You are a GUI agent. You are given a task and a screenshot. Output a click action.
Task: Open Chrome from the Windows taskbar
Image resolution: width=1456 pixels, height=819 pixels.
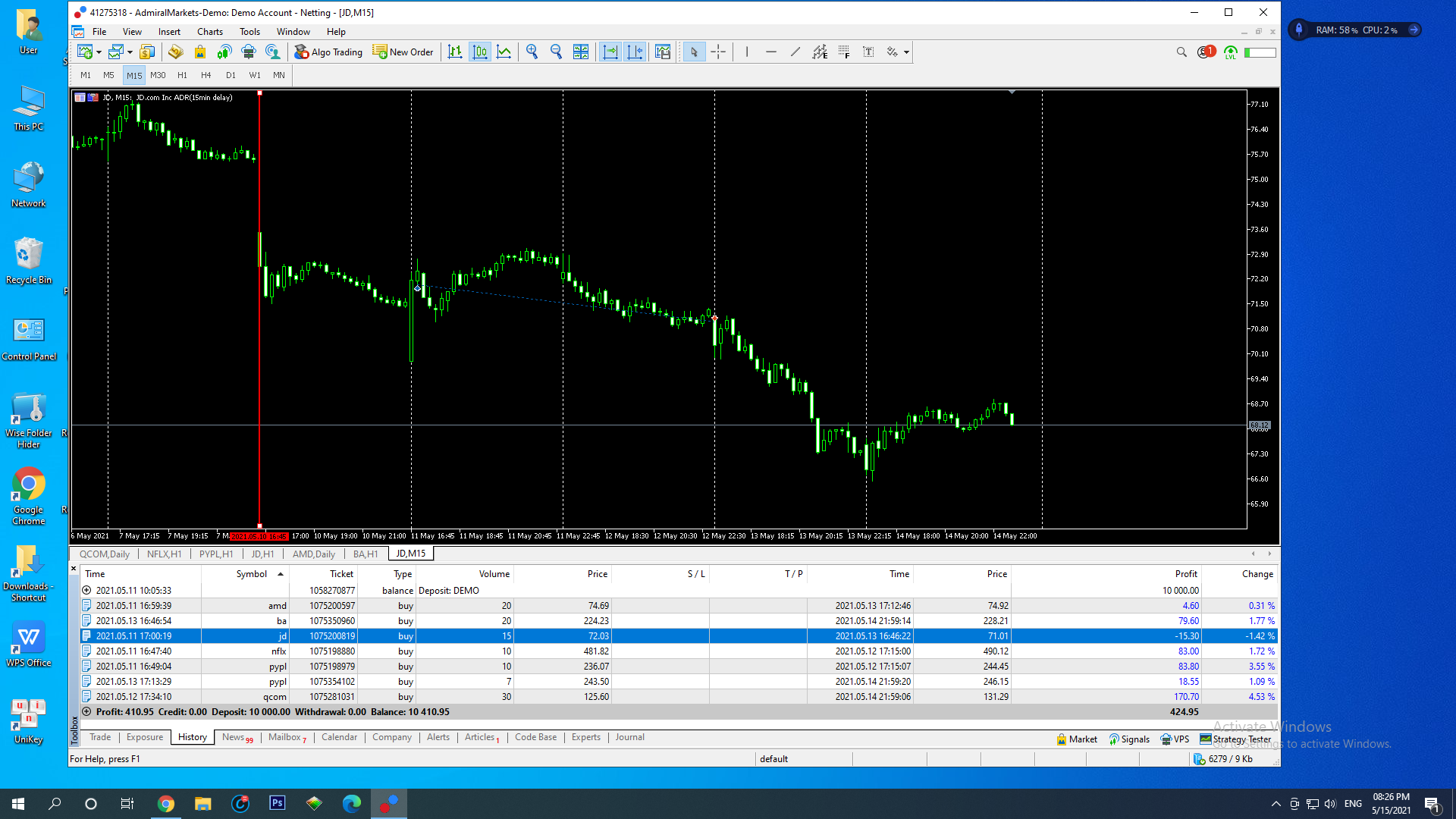166,804
